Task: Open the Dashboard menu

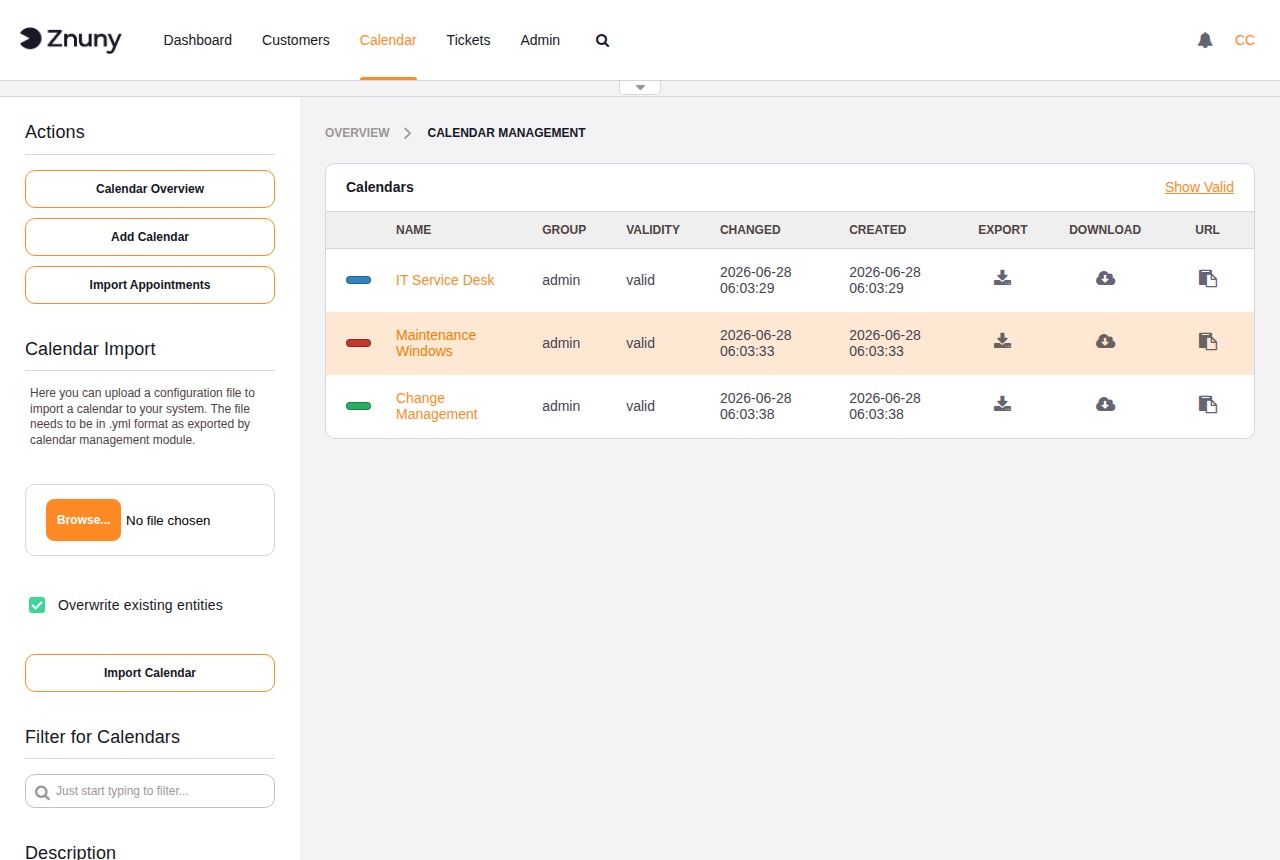Action: 198,40
